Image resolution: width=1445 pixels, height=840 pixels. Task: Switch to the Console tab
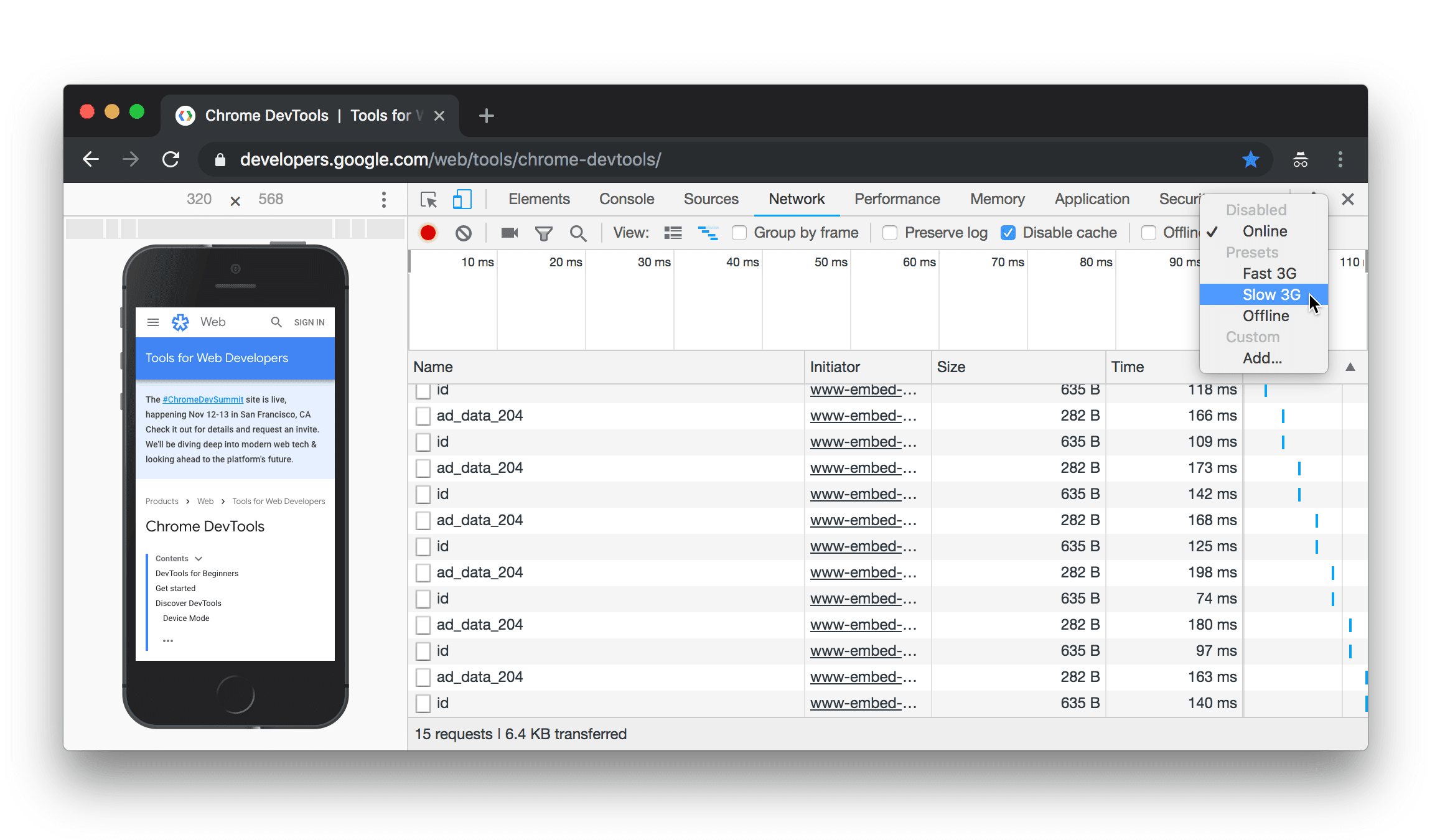coord(625,199)
